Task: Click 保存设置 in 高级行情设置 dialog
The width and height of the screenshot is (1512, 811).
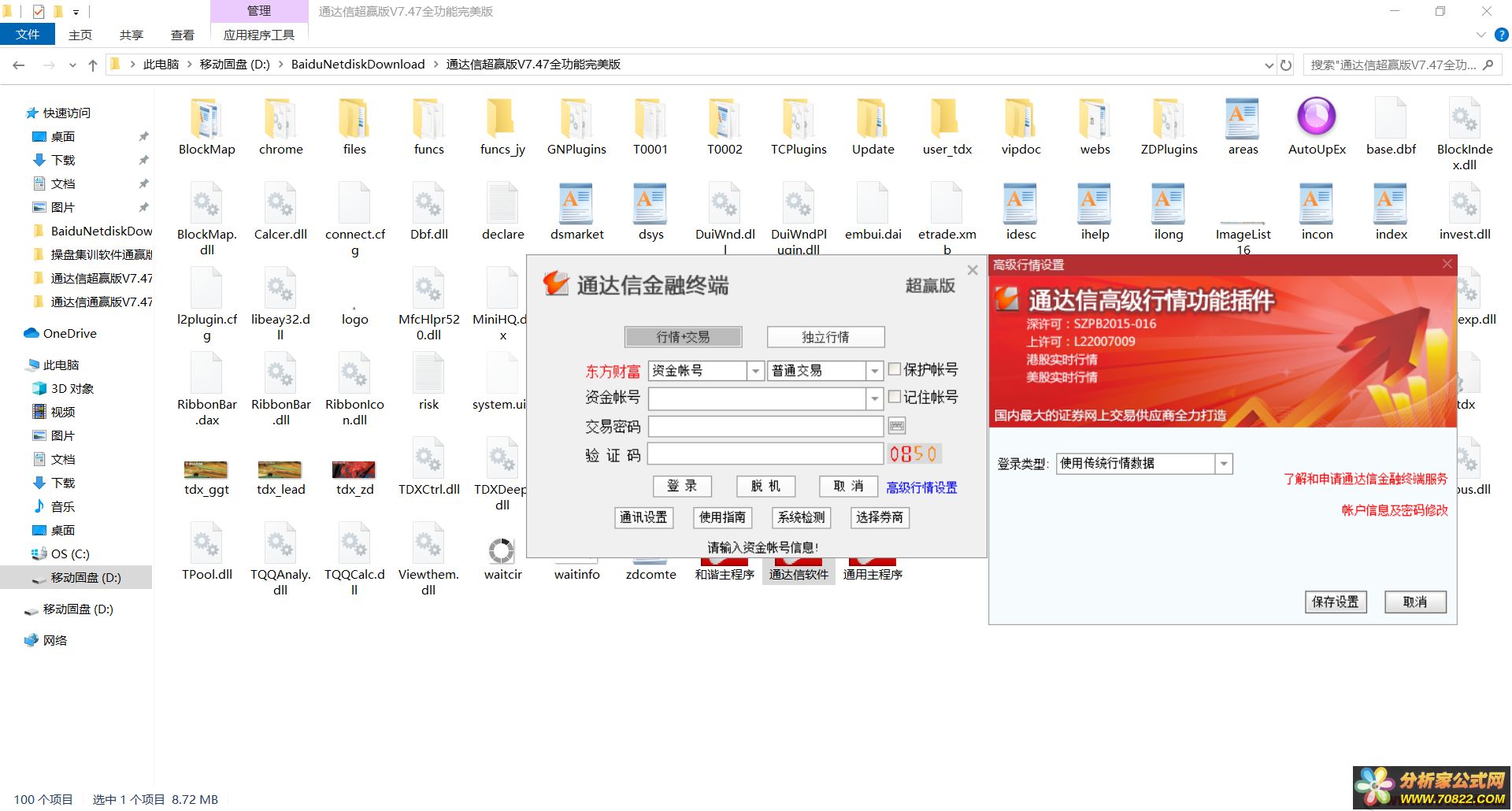Action: (x=1336, y=602)
